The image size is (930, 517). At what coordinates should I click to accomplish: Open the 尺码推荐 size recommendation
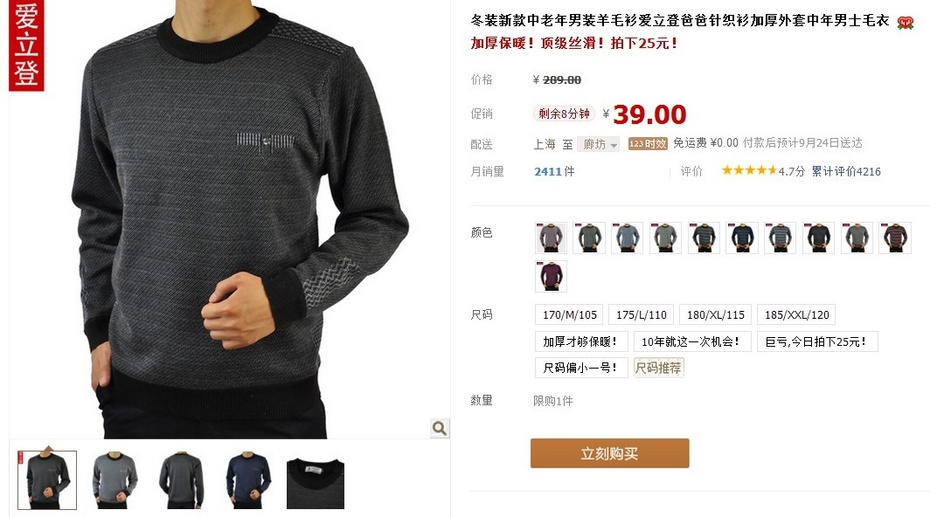tap(658, 368)
